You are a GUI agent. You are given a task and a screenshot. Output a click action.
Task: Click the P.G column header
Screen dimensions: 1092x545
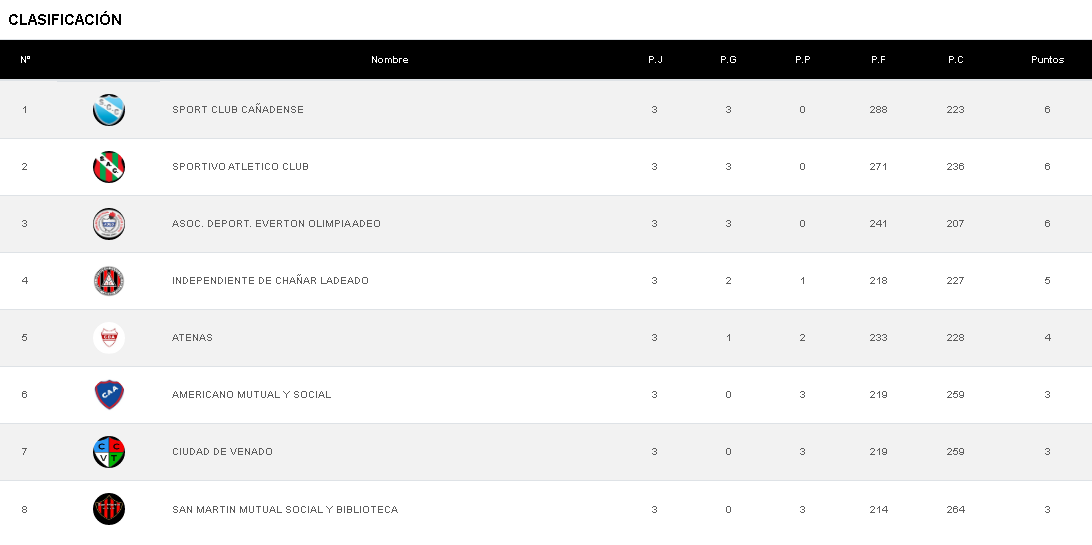click(728, 60)
